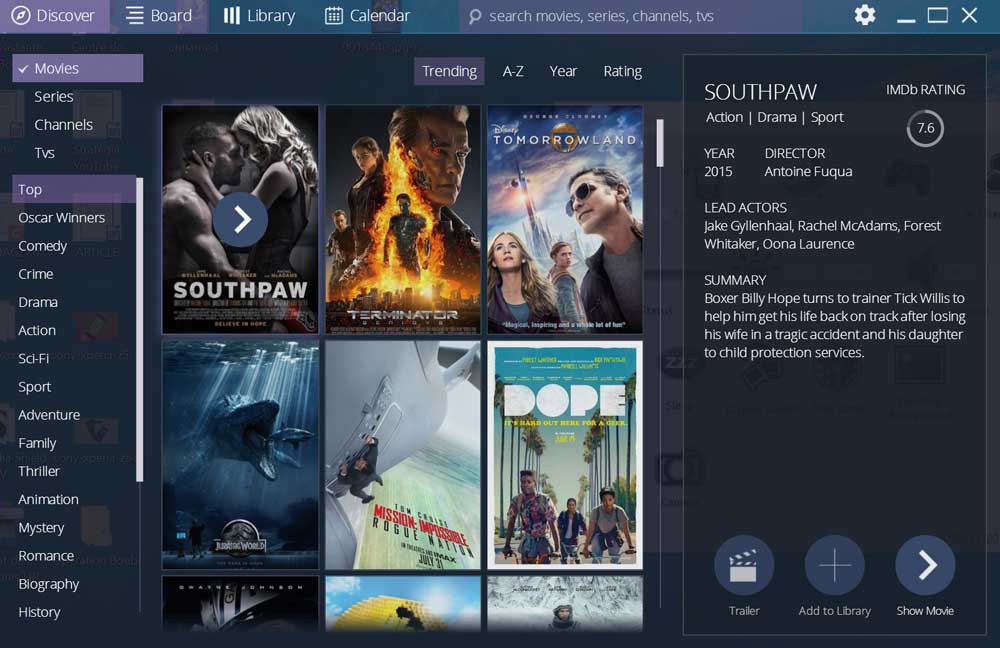Select the Series category

point(54,96)
